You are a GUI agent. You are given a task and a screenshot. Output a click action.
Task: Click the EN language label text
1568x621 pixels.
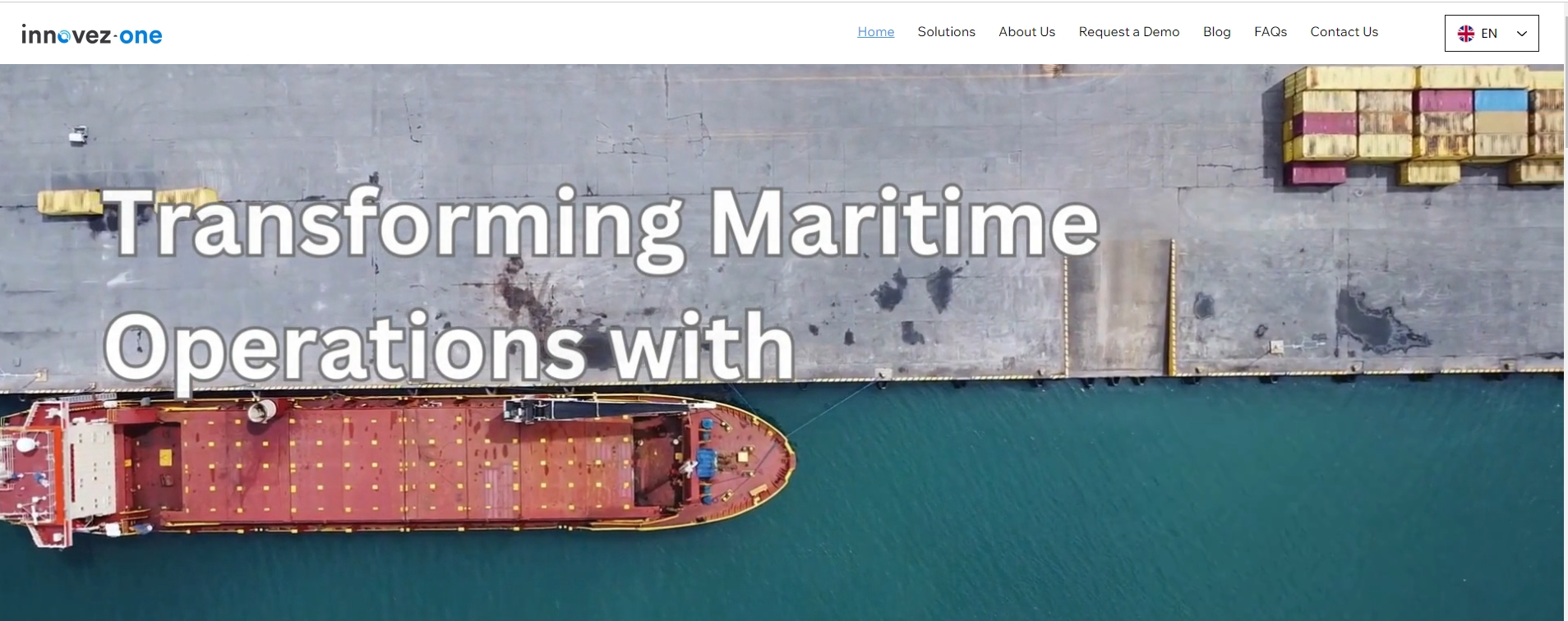(1489, 34)
